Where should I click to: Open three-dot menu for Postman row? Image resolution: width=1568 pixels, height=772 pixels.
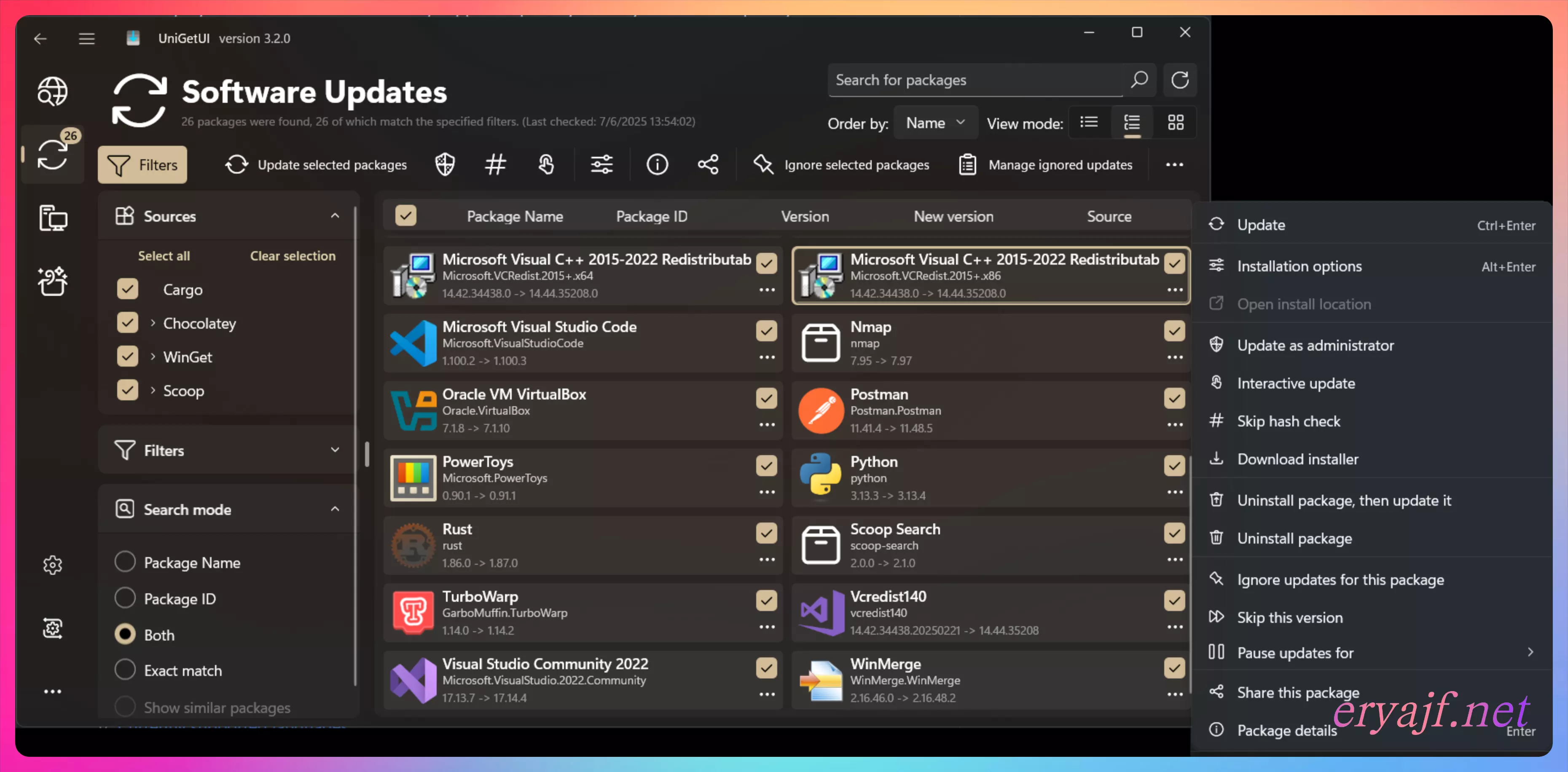coord(1175,424)
